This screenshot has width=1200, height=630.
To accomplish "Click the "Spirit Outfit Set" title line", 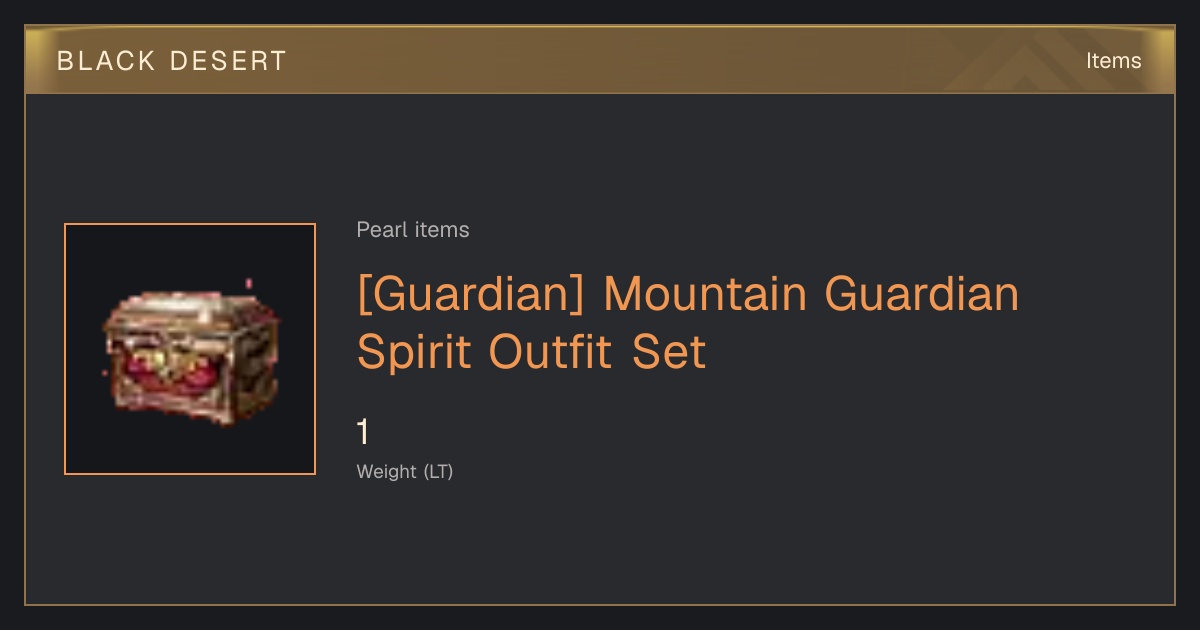I will click(x=532, y=352).
